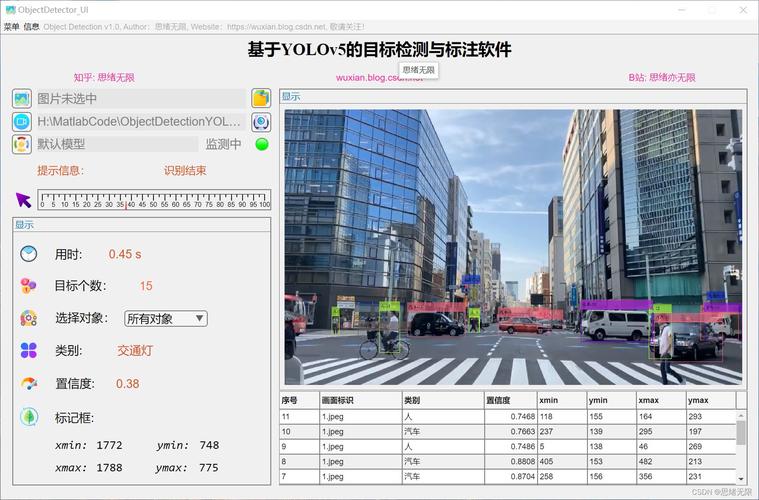This screenshot has height=500, width=759.
Task: Click the green 监测中 status light
Action: pyautogui.click(x=262, y=144)
